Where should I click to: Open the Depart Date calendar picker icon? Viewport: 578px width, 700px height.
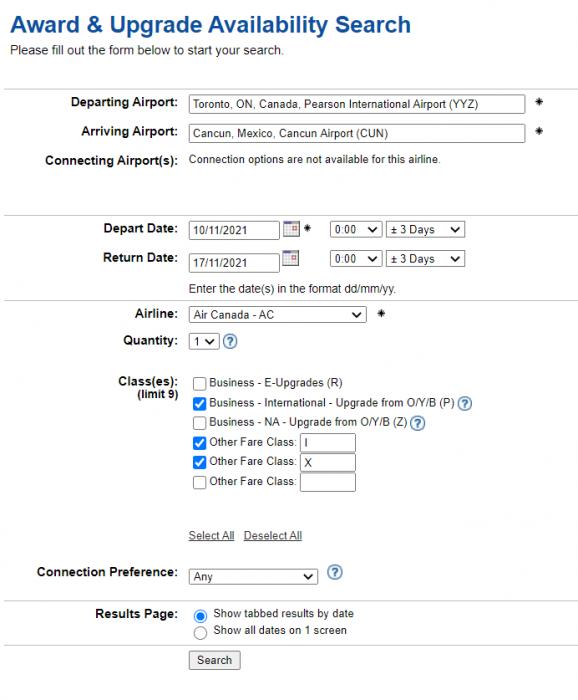tap(291, 229)
